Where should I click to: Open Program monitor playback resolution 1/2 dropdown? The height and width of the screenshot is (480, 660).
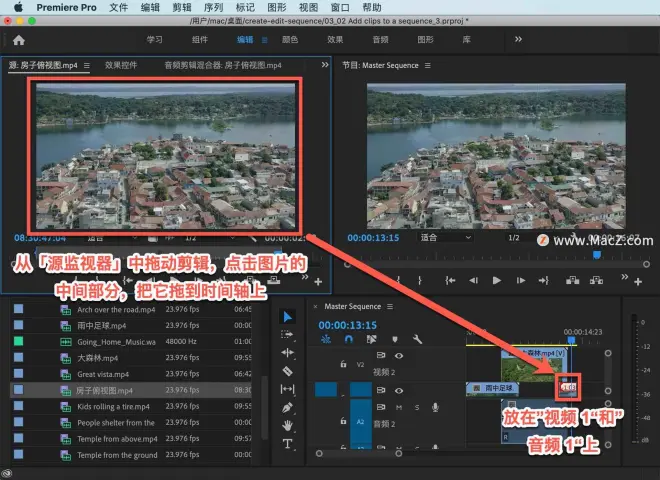pos(514,237)
